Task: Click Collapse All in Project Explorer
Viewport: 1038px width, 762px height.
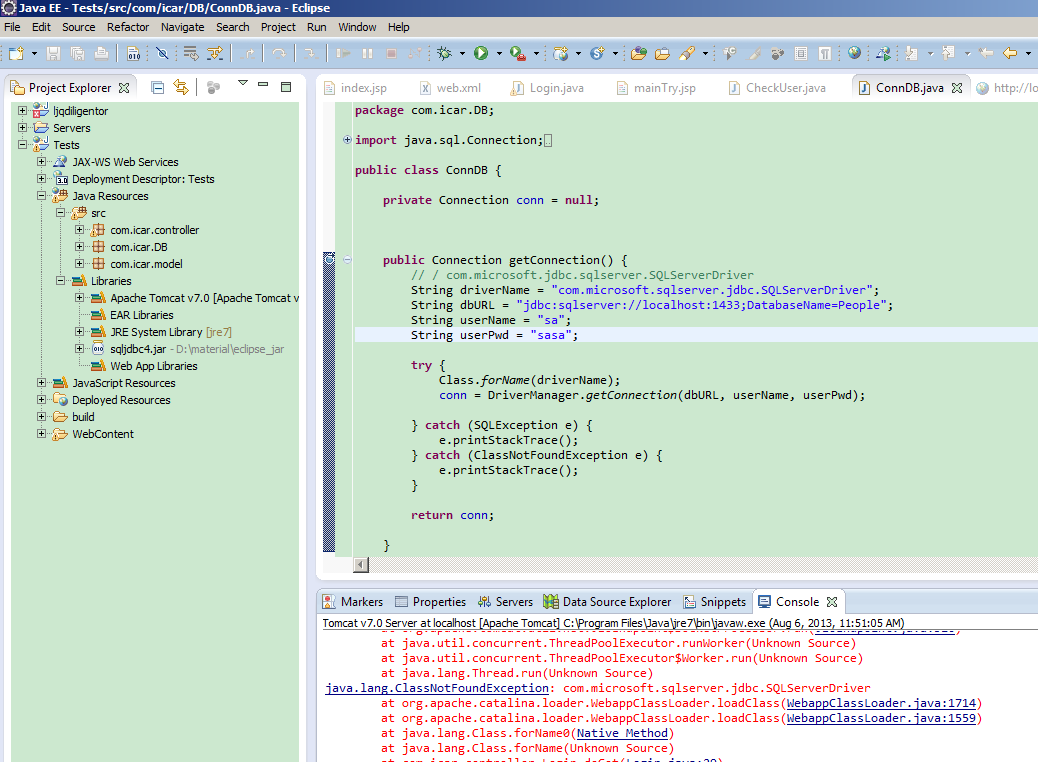Action: (x=158, y=87)
